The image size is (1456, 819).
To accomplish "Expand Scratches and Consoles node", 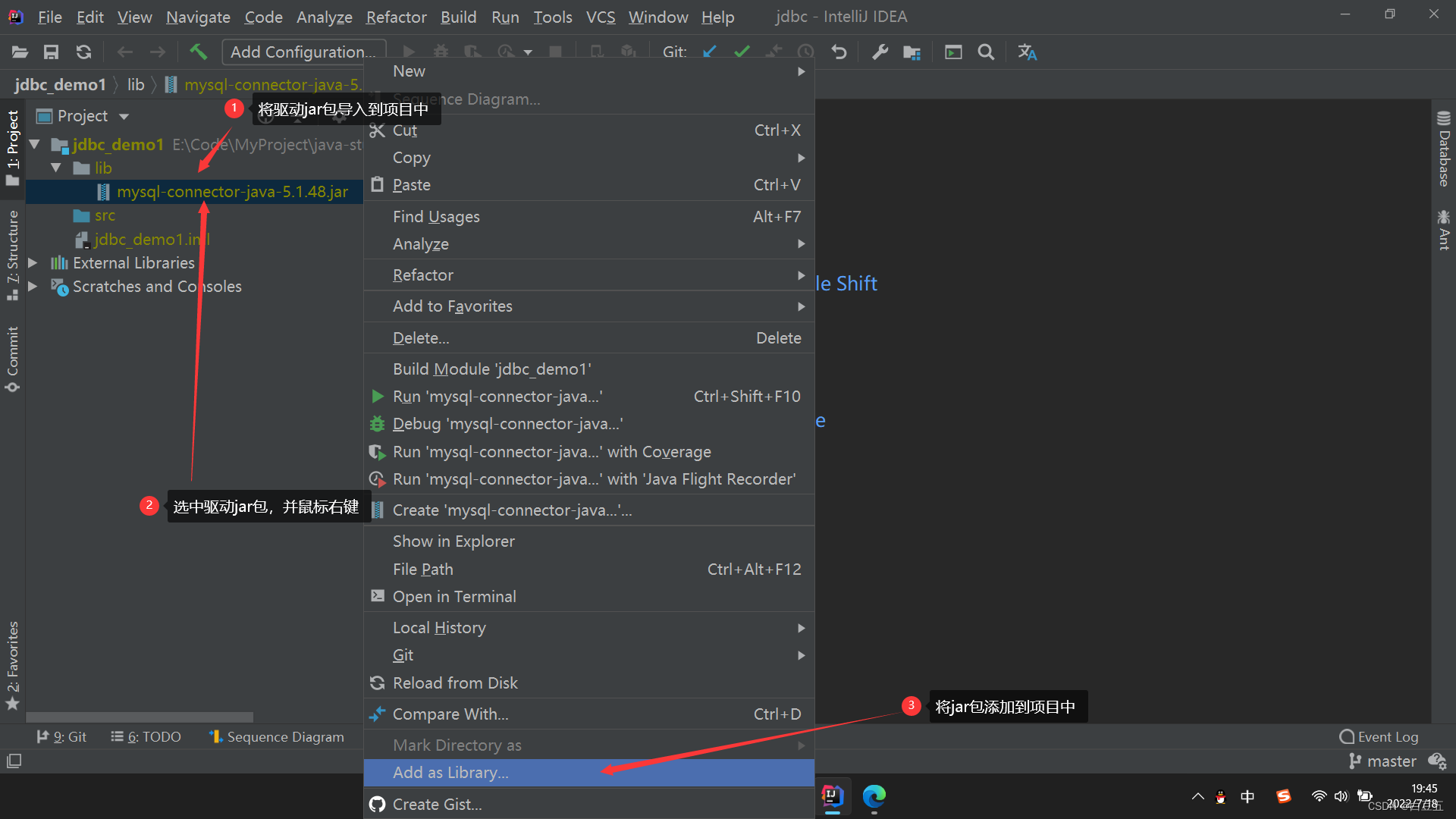I will click(x=33, y=287).
